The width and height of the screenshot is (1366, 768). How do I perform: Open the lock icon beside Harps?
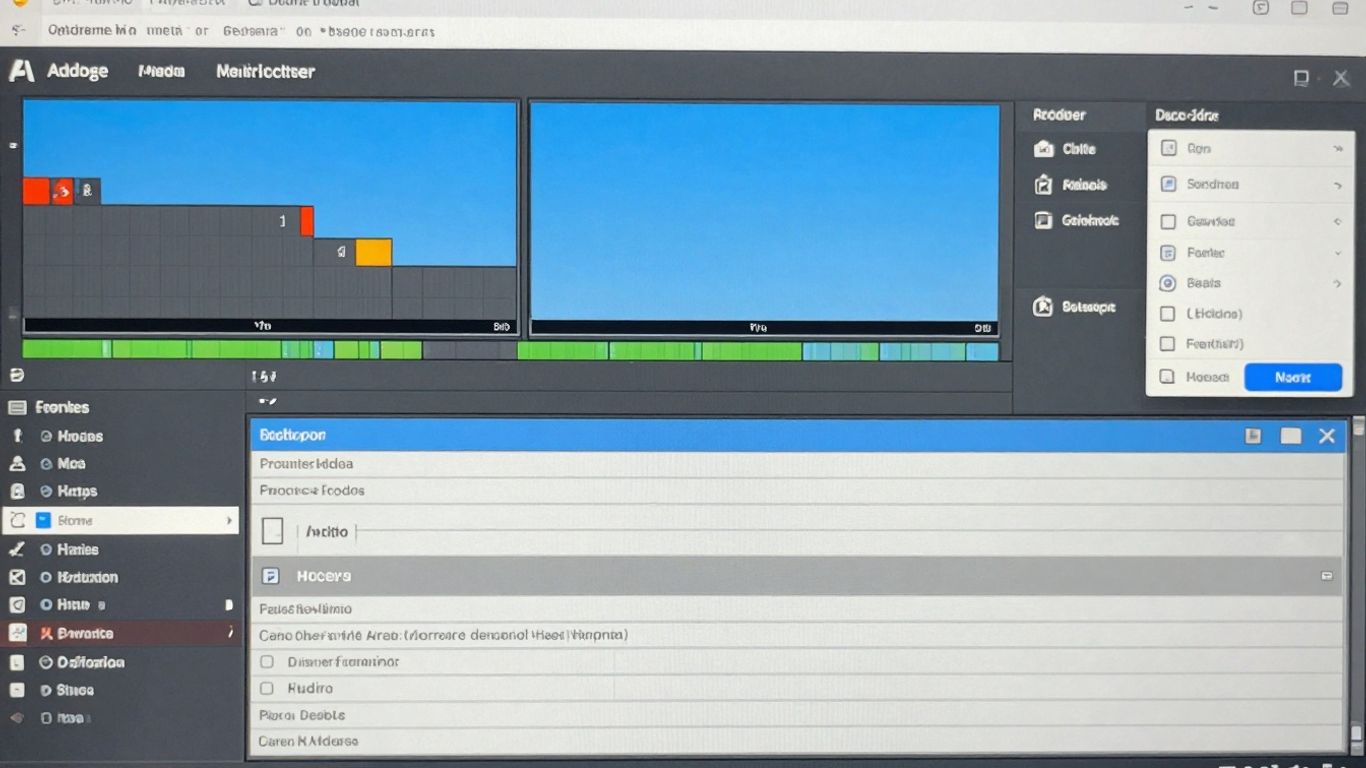pyautogui.click(x=17, y=491)
